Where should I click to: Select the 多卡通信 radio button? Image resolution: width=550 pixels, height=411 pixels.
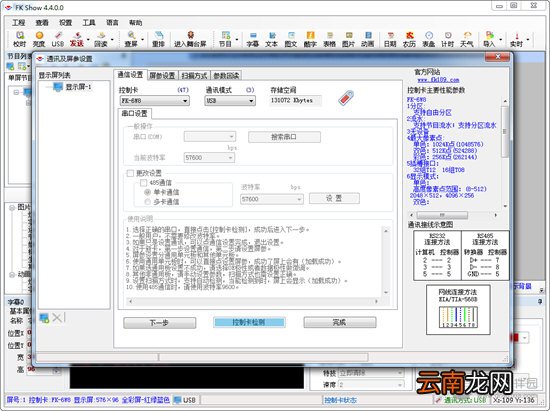pos(148,202)
